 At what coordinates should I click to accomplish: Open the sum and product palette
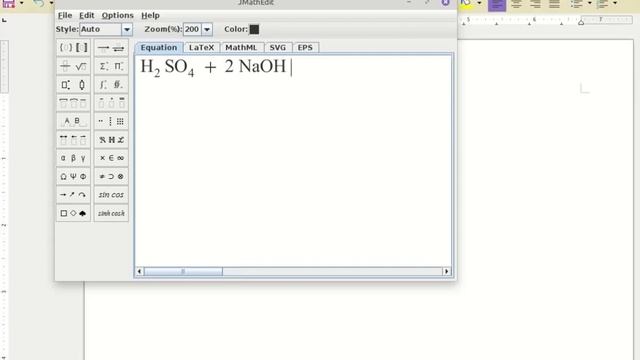pos(111,66)
